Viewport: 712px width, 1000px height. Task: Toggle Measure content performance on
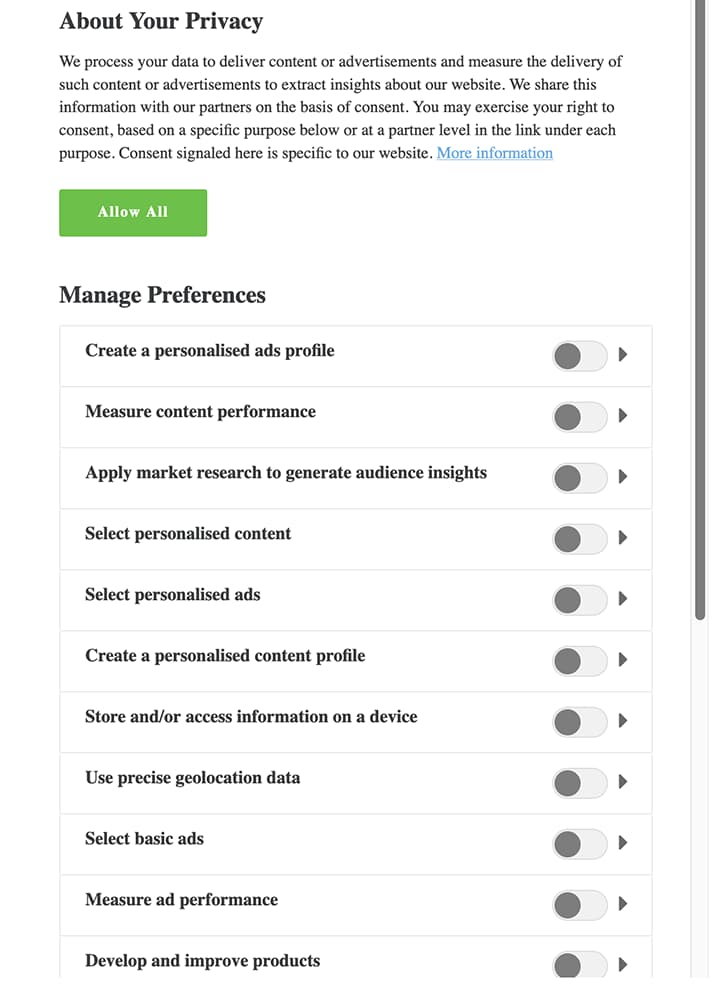click(x=581, y=417)
